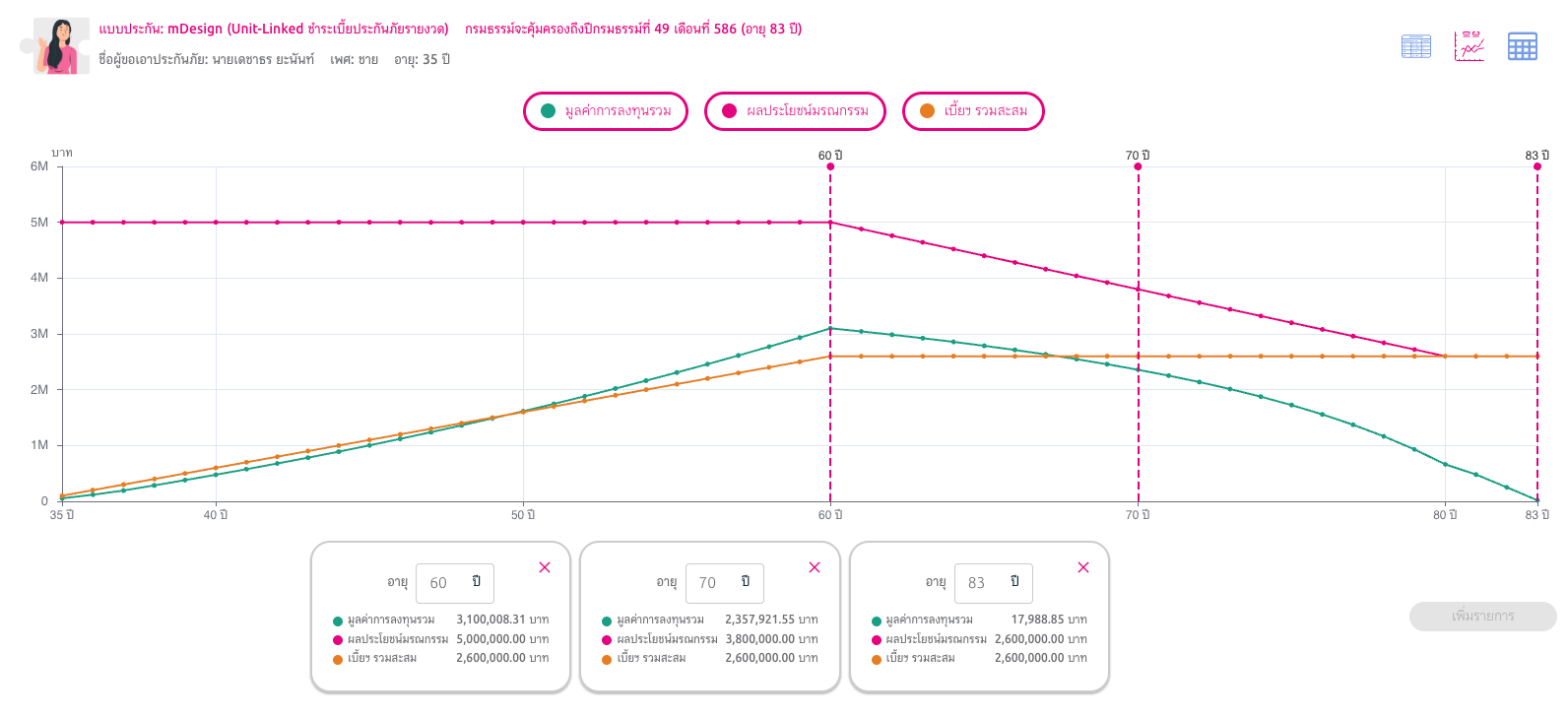The width and height of the screenshot is (1568, 719).
Task: Remove the age 83 detail card
Action: (1083, 567)
